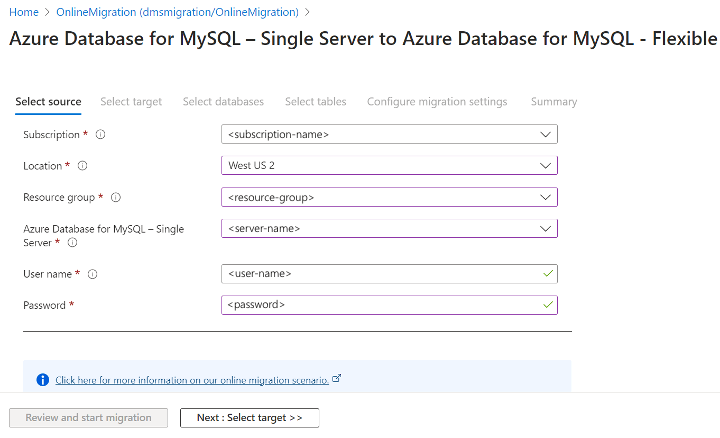
Task: Click into the User name input field
Action: (x=380, y=273)
